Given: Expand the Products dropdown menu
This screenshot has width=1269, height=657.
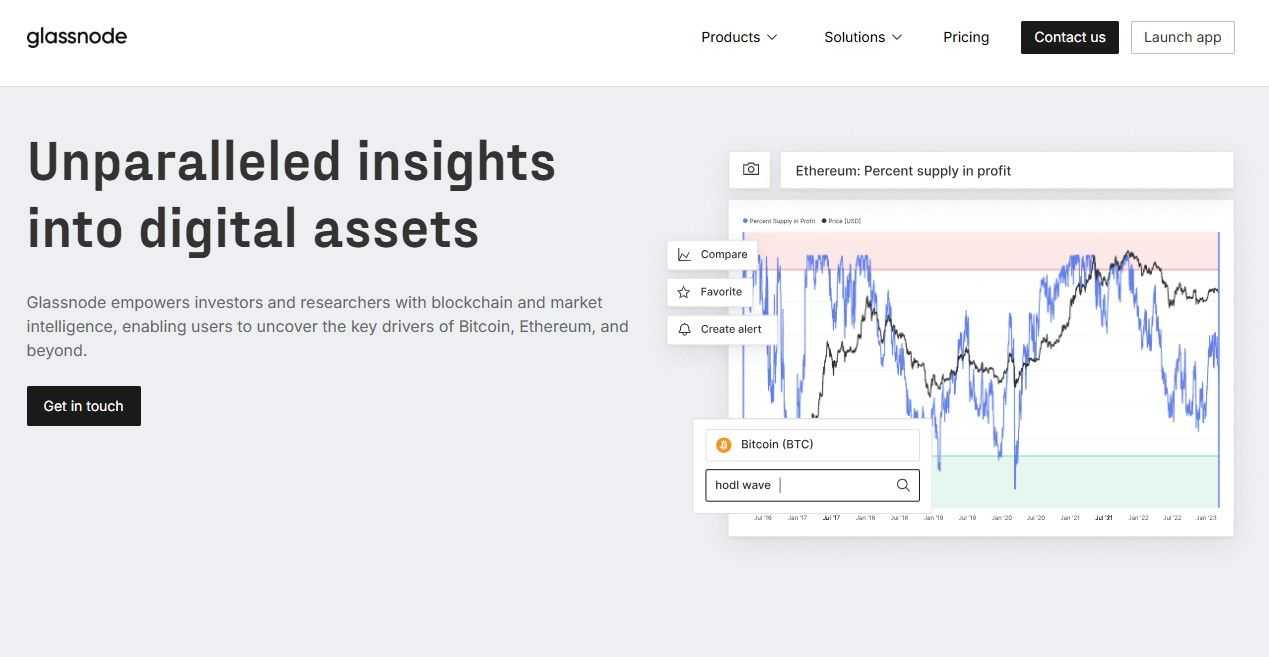Looking at the screenshot, I should click(x=739, y=37).
